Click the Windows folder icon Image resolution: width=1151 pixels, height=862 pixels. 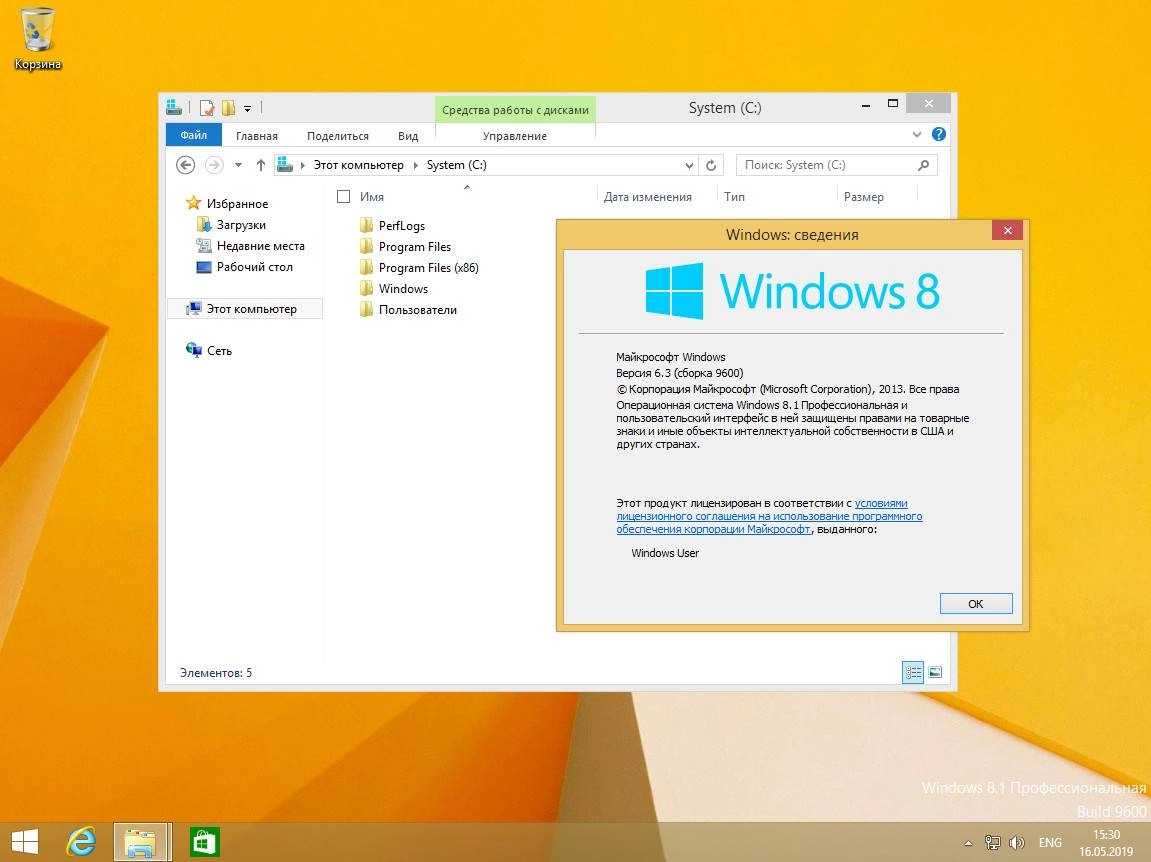pos(366,288)
